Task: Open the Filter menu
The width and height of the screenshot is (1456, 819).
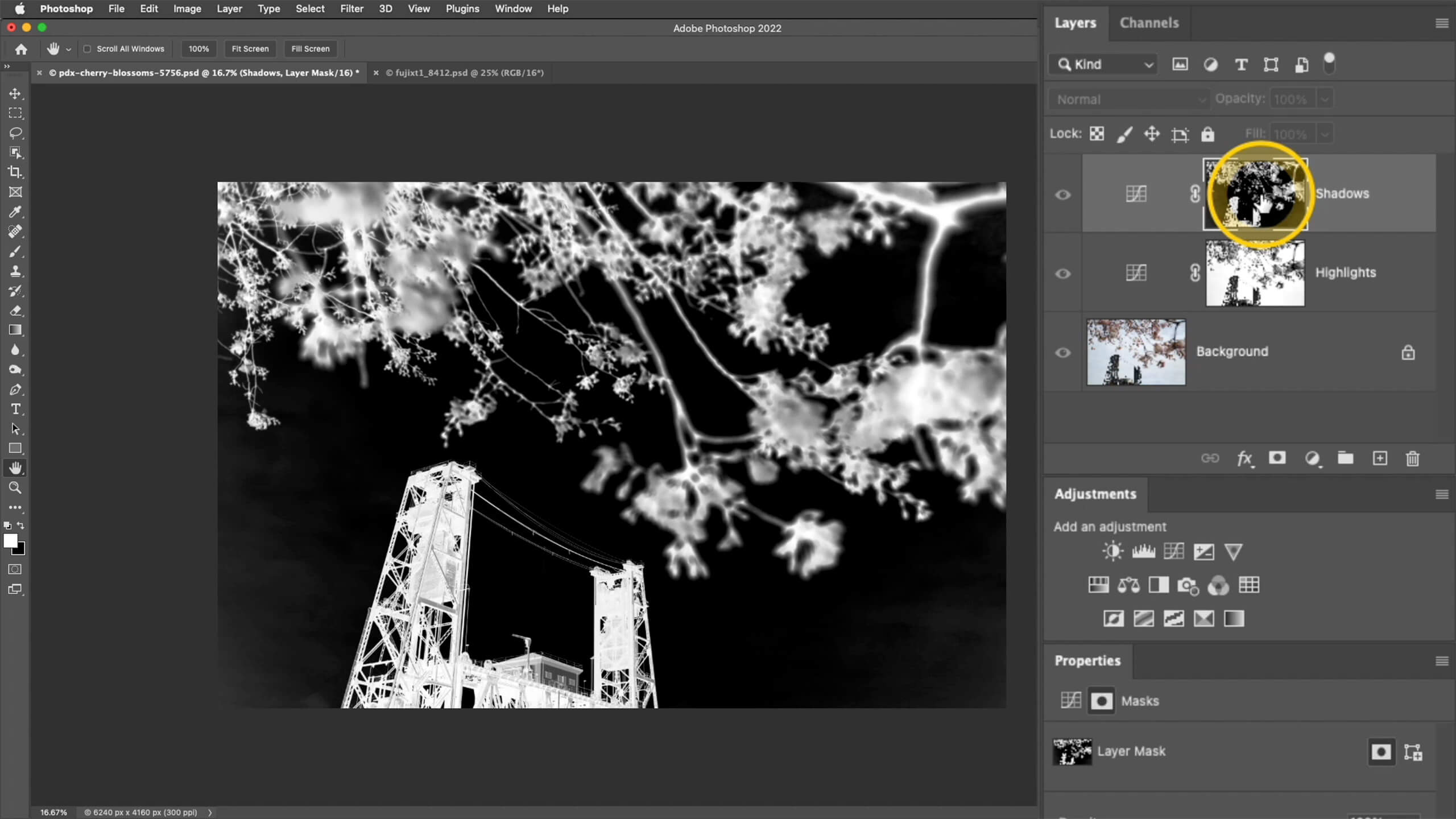Action: point(351,9)
